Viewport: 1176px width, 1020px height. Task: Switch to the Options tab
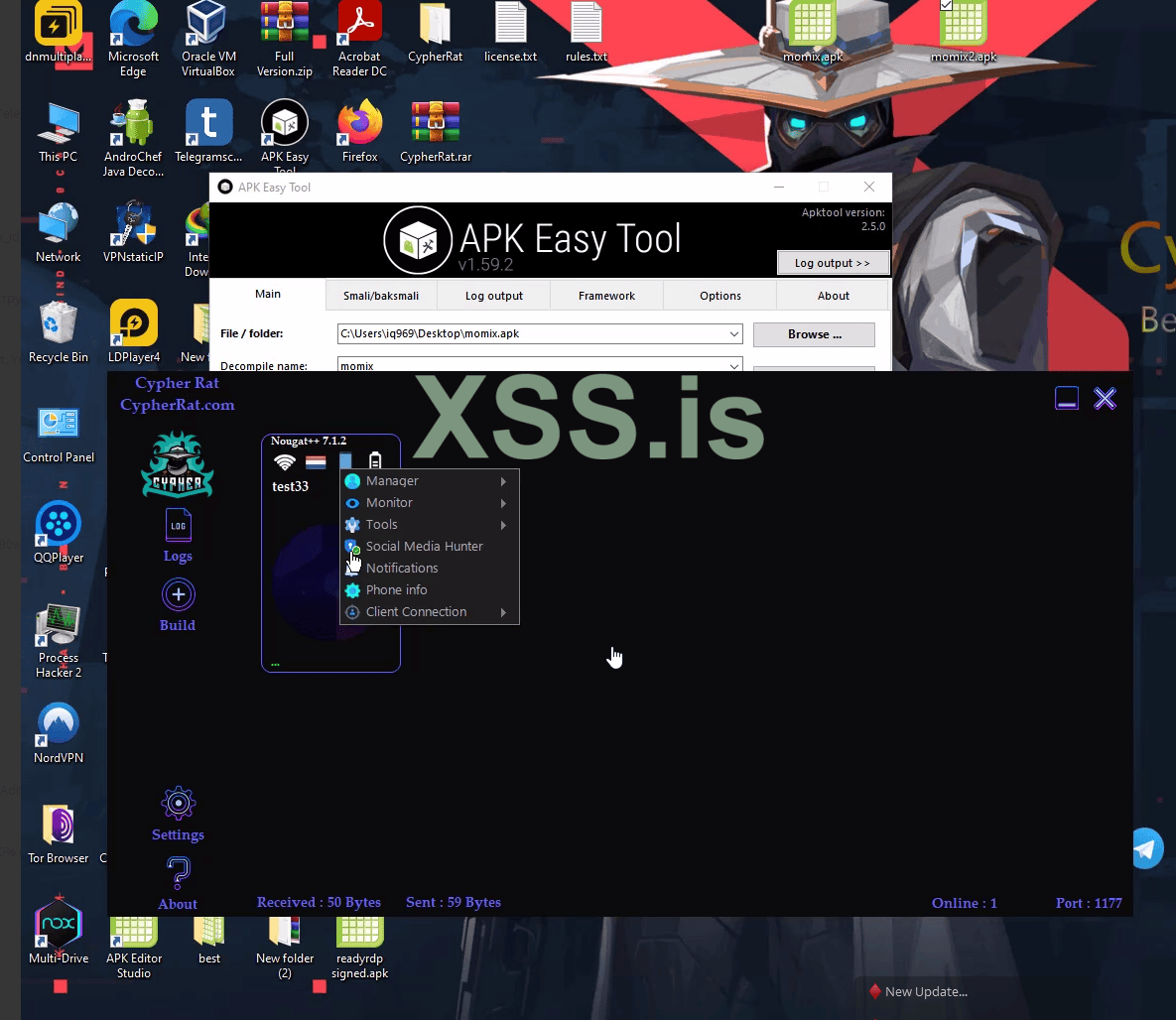(x=719, y=295)
